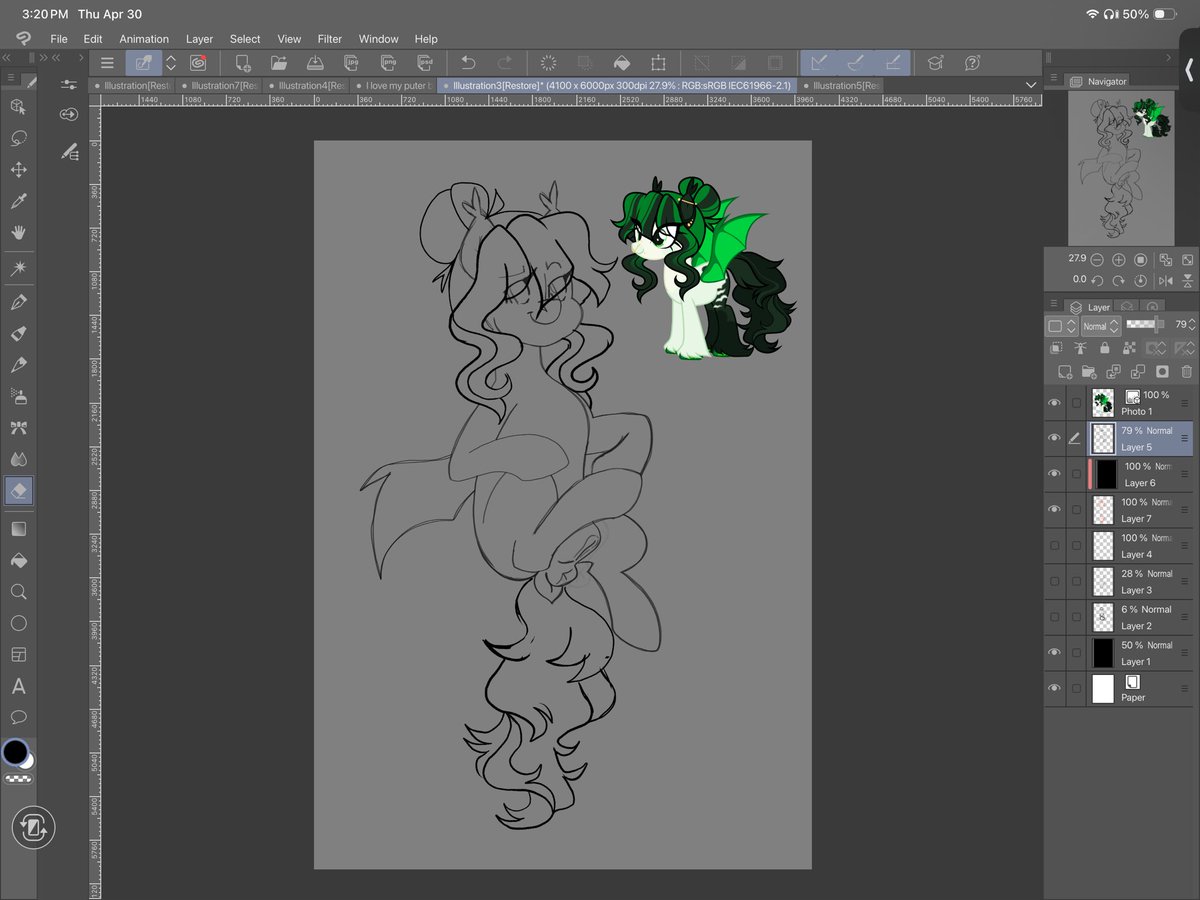Viewport: 1200px width, 900px height.
Task: Select the Operation object tool
Action: click(x=18, y=106)
